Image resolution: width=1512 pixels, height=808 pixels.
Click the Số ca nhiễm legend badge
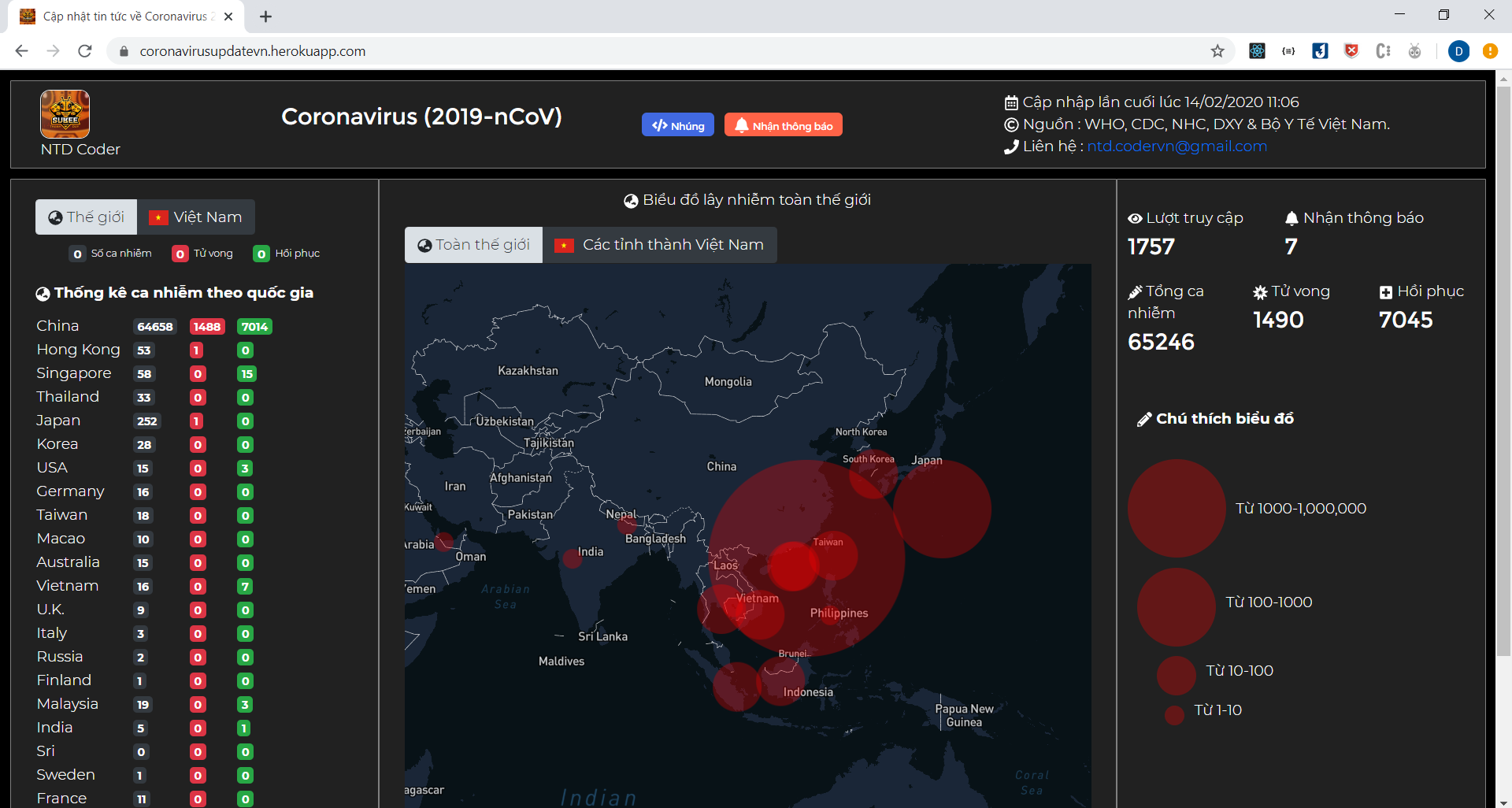pos(77,254)
